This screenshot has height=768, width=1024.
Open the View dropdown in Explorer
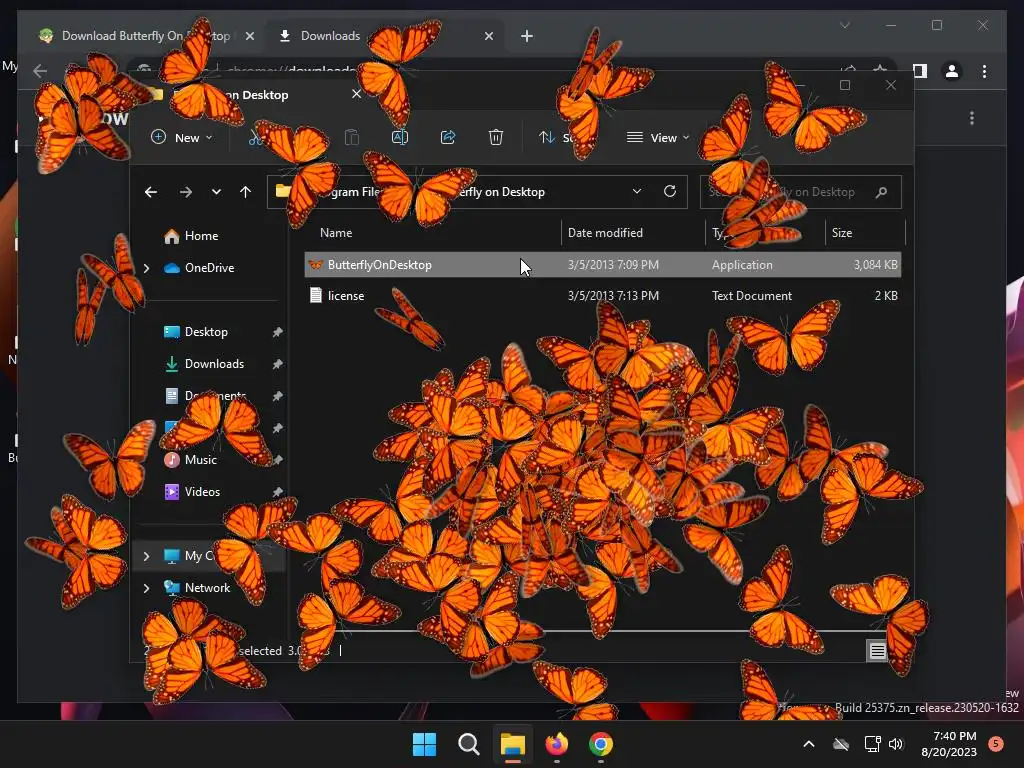click(x=658, y=137)
